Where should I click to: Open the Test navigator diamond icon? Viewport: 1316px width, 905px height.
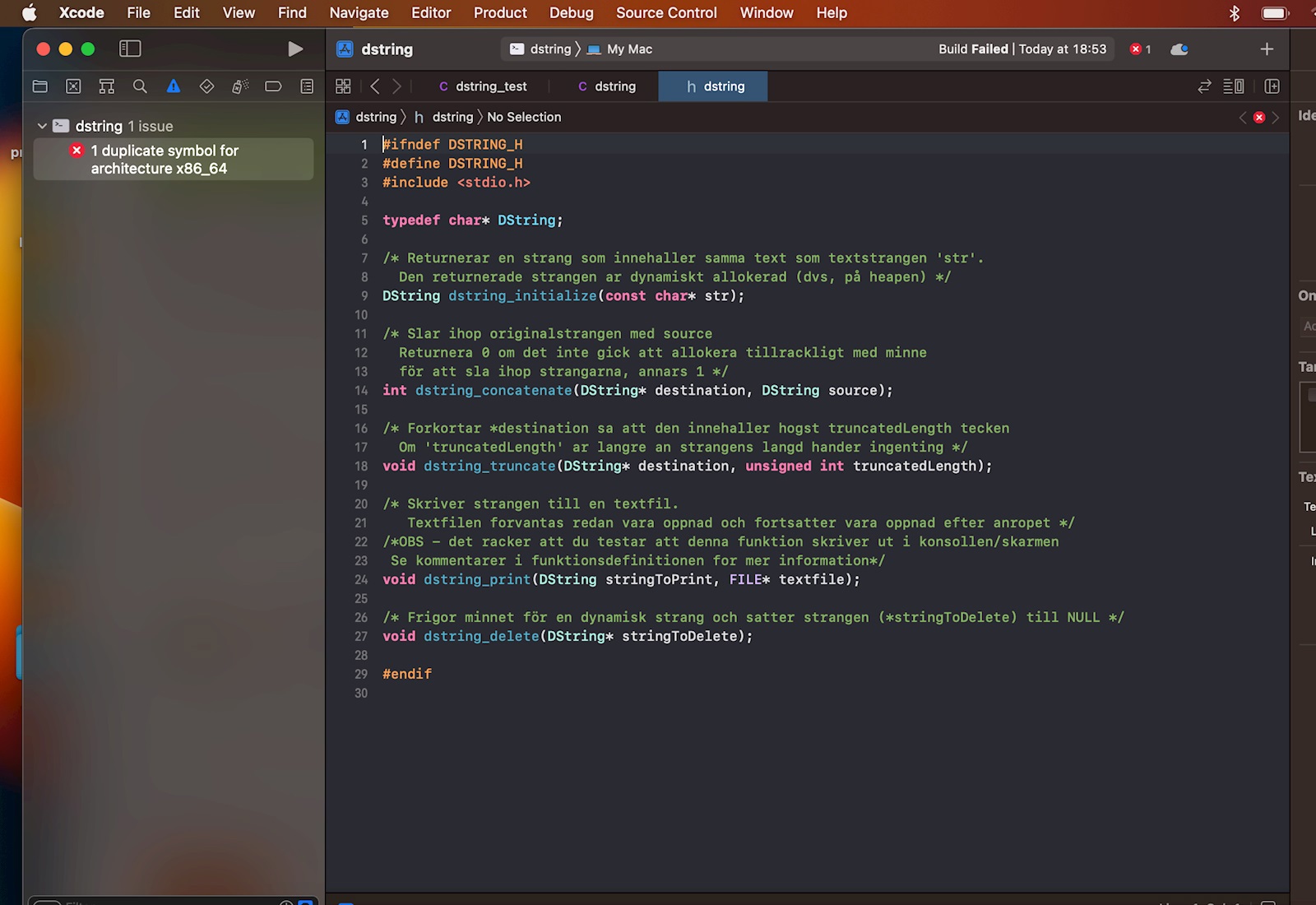206,86
